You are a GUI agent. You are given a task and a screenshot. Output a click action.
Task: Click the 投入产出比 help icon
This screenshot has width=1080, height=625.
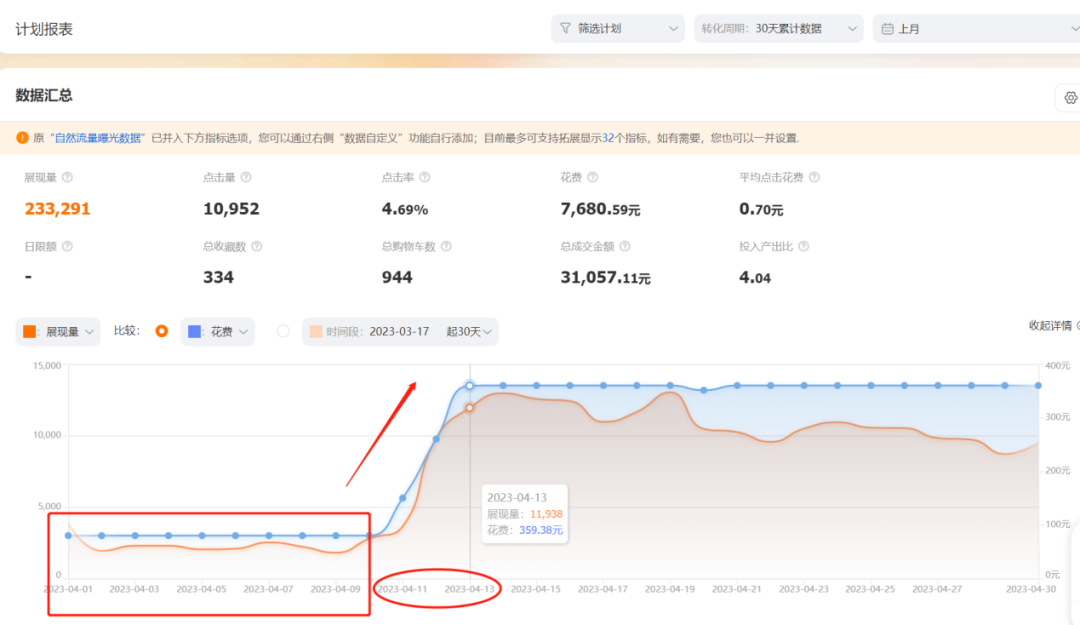tap(803, 246)
